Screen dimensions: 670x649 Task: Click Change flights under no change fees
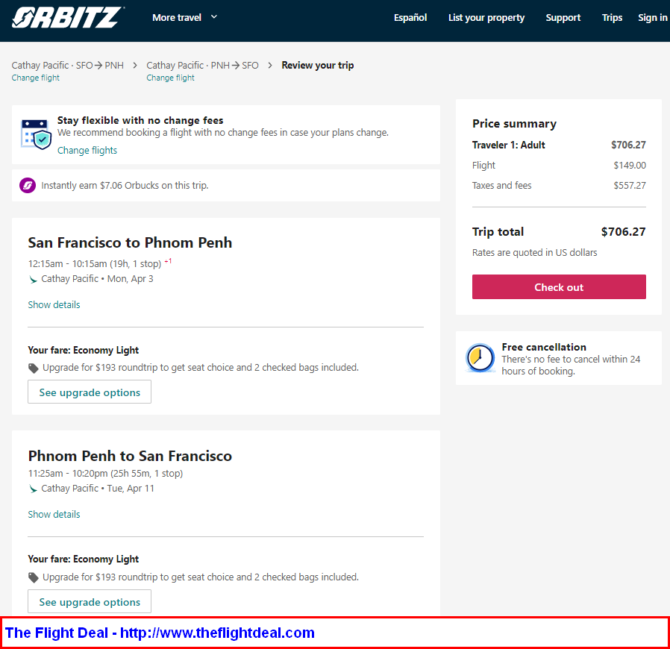pos(87,150)
